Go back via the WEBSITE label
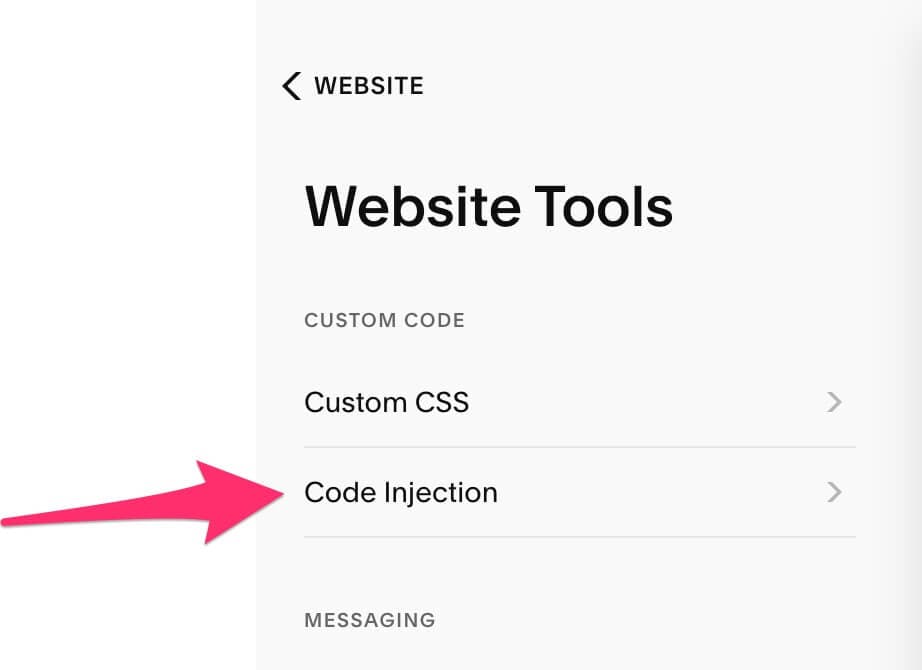The height and width of the screenshot is (670, 922). pos(369,86)
